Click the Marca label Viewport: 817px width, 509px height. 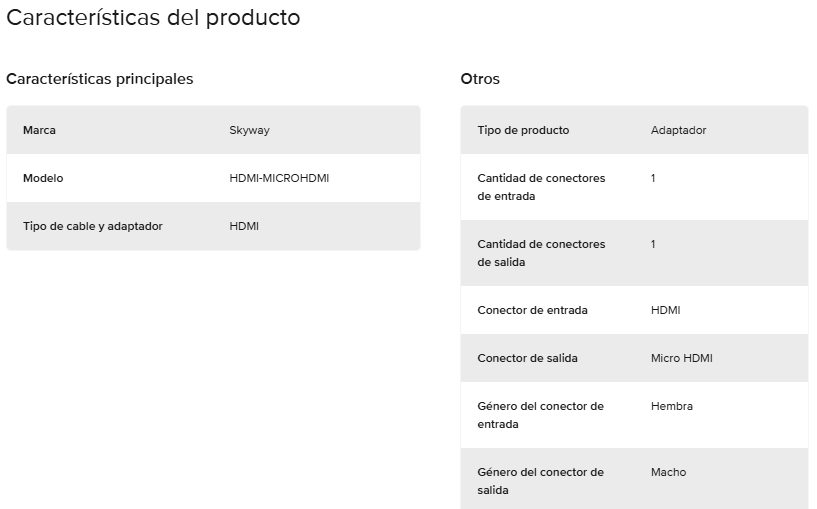click(x=39, y=130)
